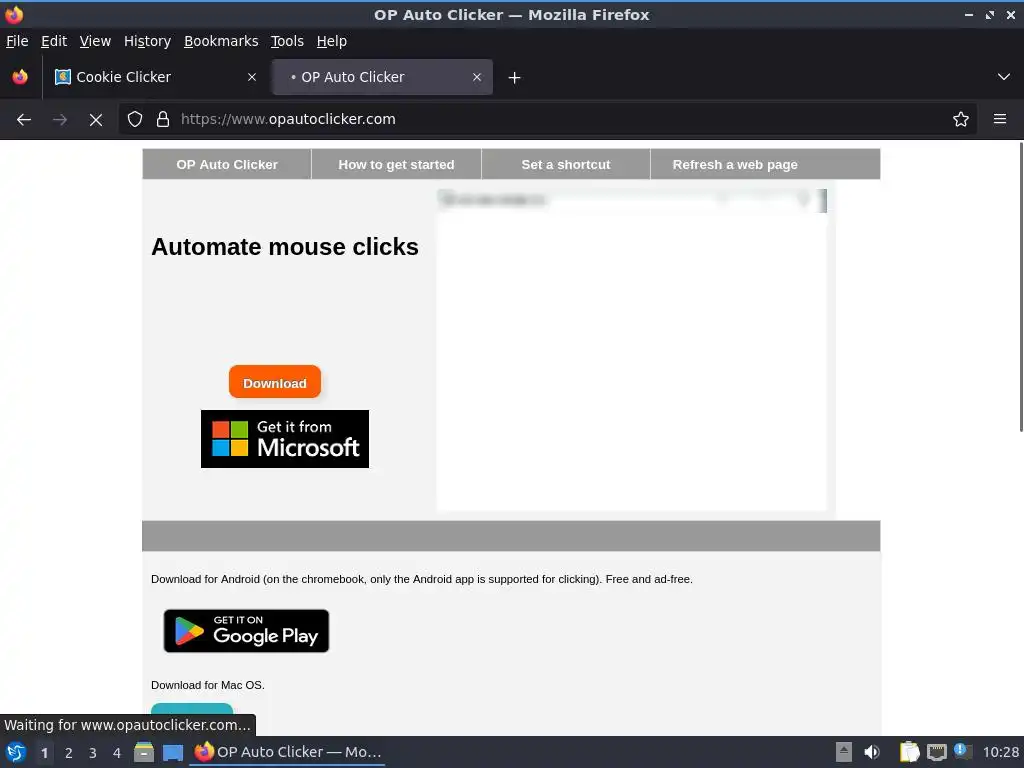
Task: Open the Bookmarks menu
Action: 221,41
